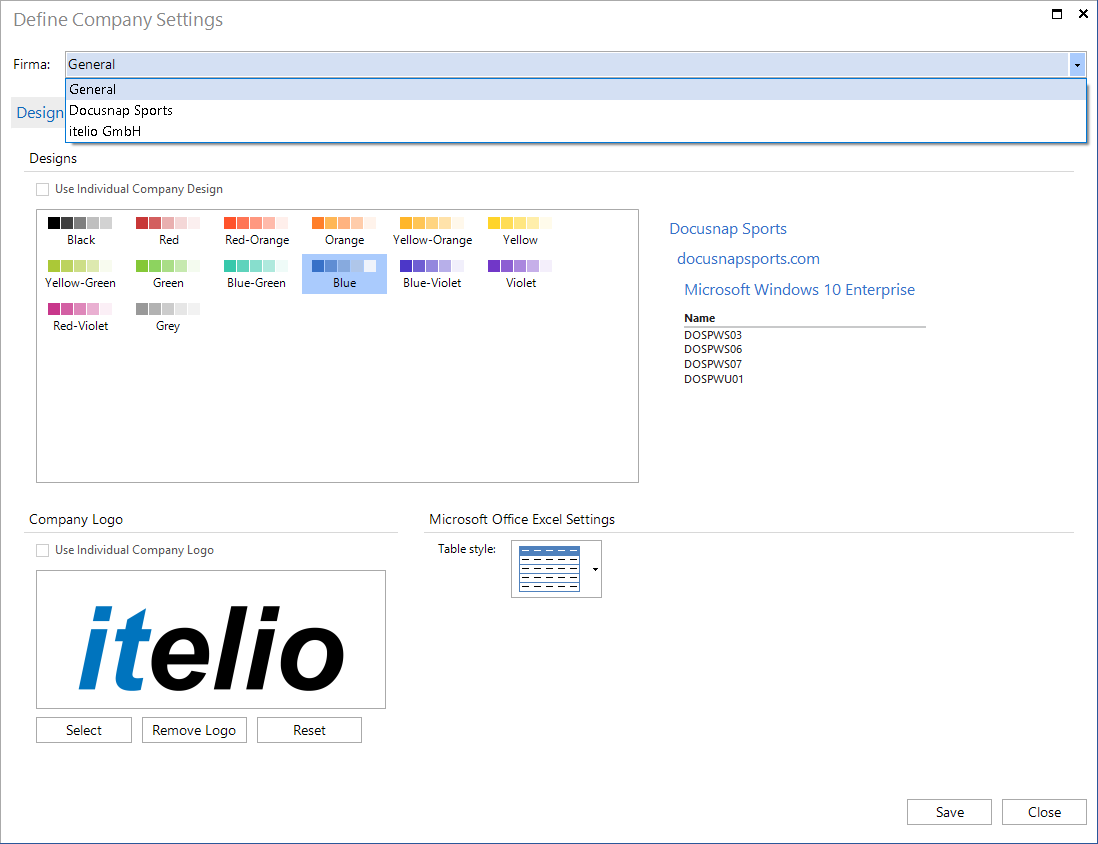Pick the Red-Orange design swatch

256,231
